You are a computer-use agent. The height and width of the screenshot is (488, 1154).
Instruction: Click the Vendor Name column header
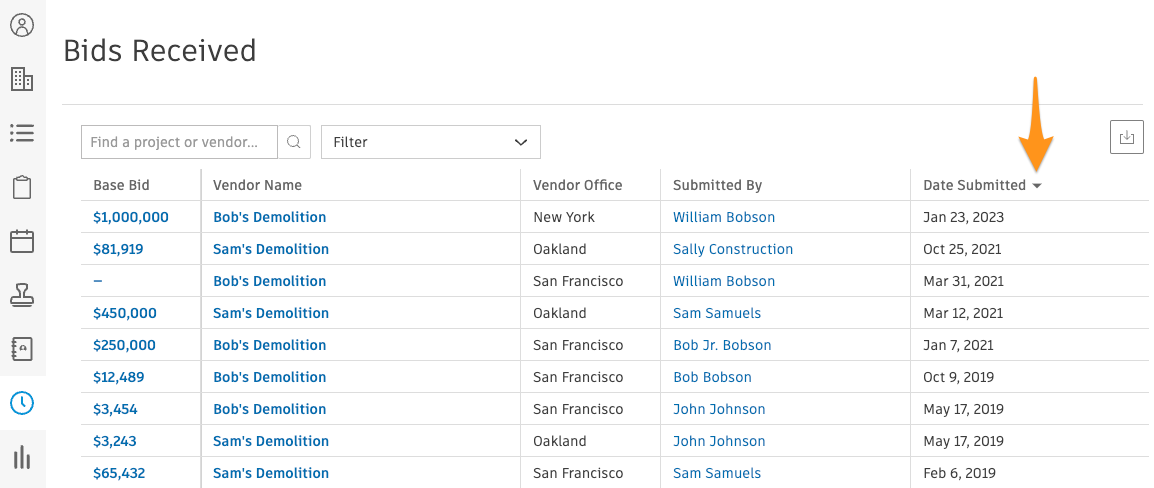[257, 185]
